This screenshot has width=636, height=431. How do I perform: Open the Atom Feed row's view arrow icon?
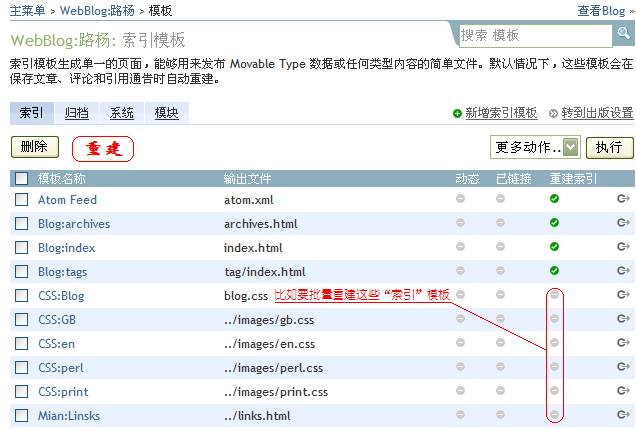[x=623, y=199]
